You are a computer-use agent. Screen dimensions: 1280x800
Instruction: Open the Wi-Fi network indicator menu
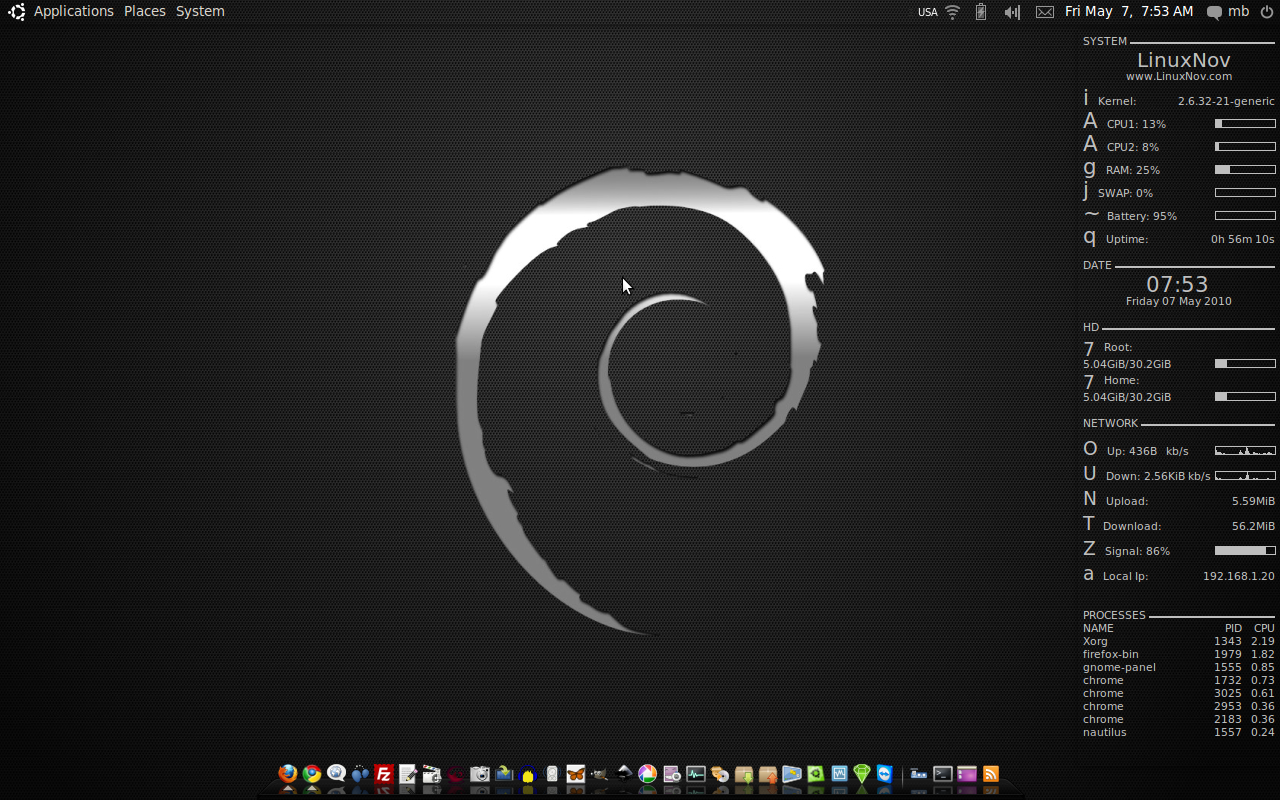tap(953, 12)
